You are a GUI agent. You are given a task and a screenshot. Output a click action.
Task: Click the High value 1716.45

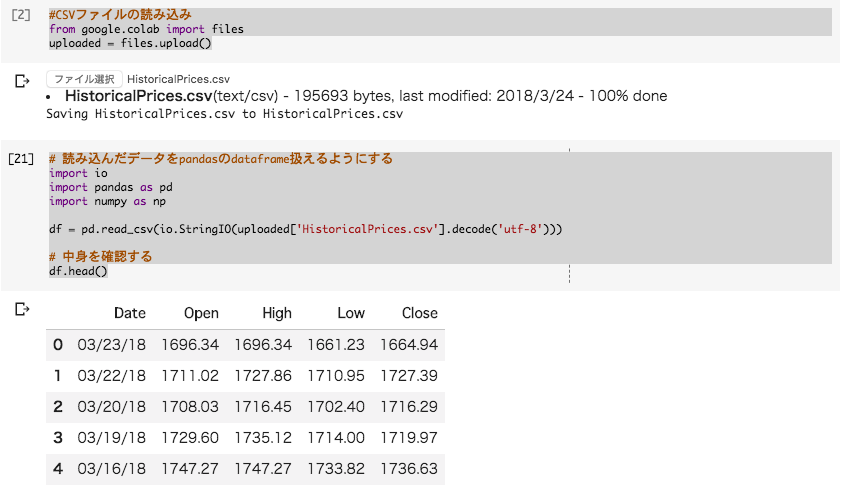[263, 407]
